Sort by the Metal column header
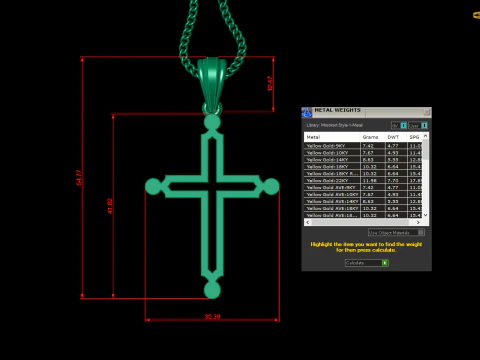This screenshot has height=360, width=480. 332,137
